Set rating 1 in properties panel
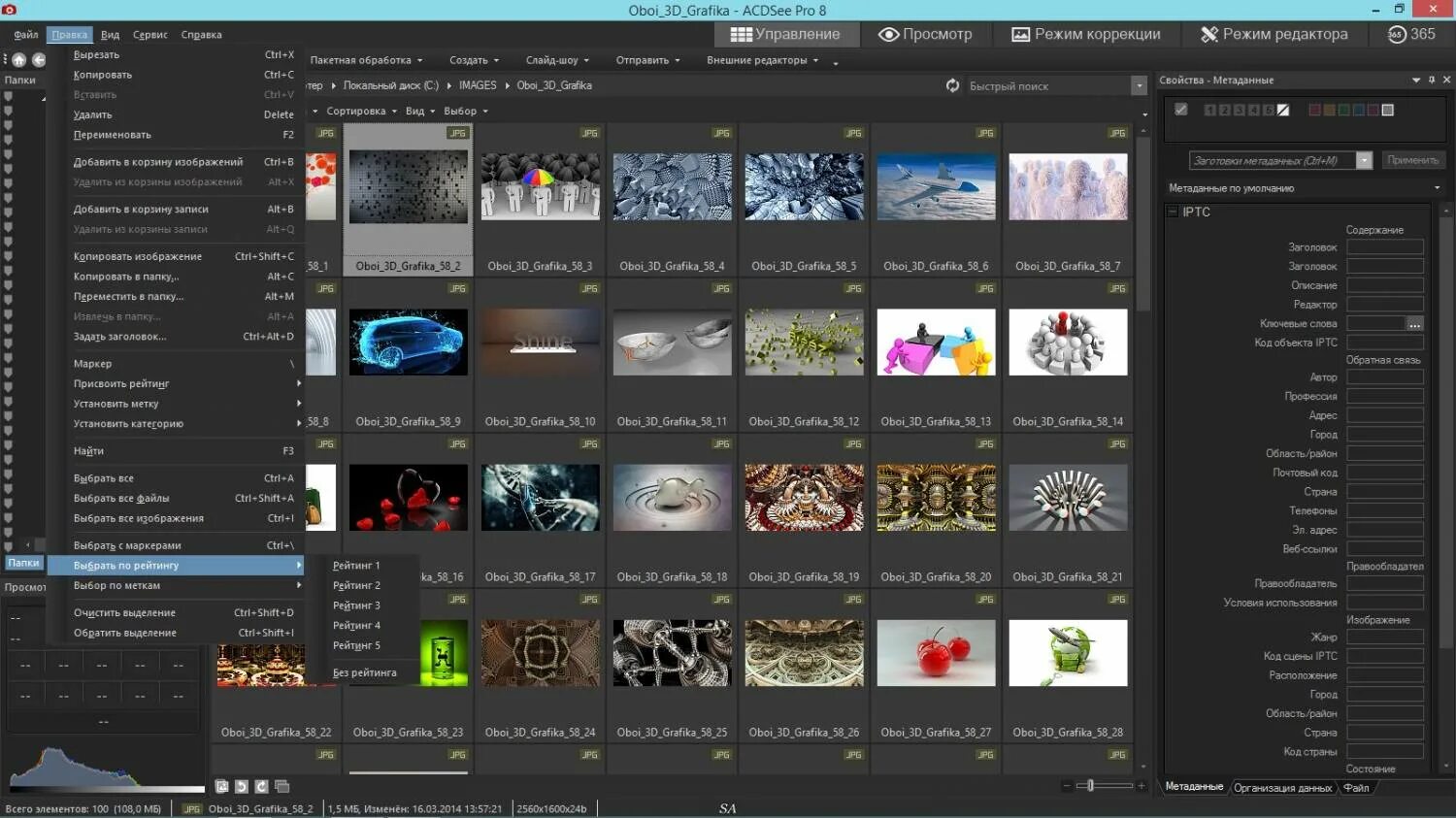1456x818 pixels. click(x=1209, y=110)
